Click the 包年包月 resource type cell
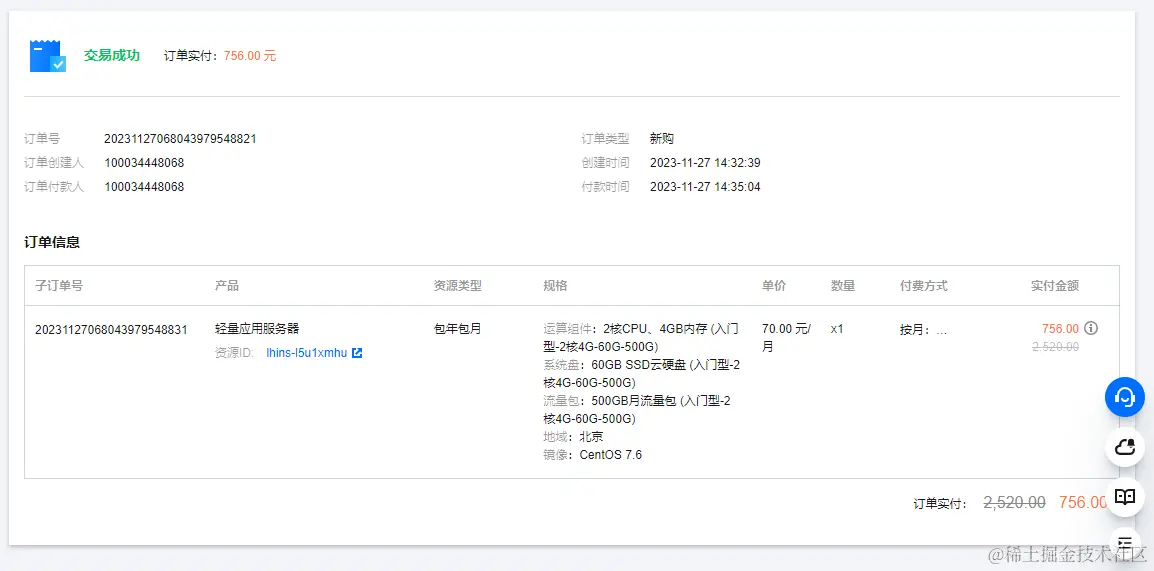 458,329
